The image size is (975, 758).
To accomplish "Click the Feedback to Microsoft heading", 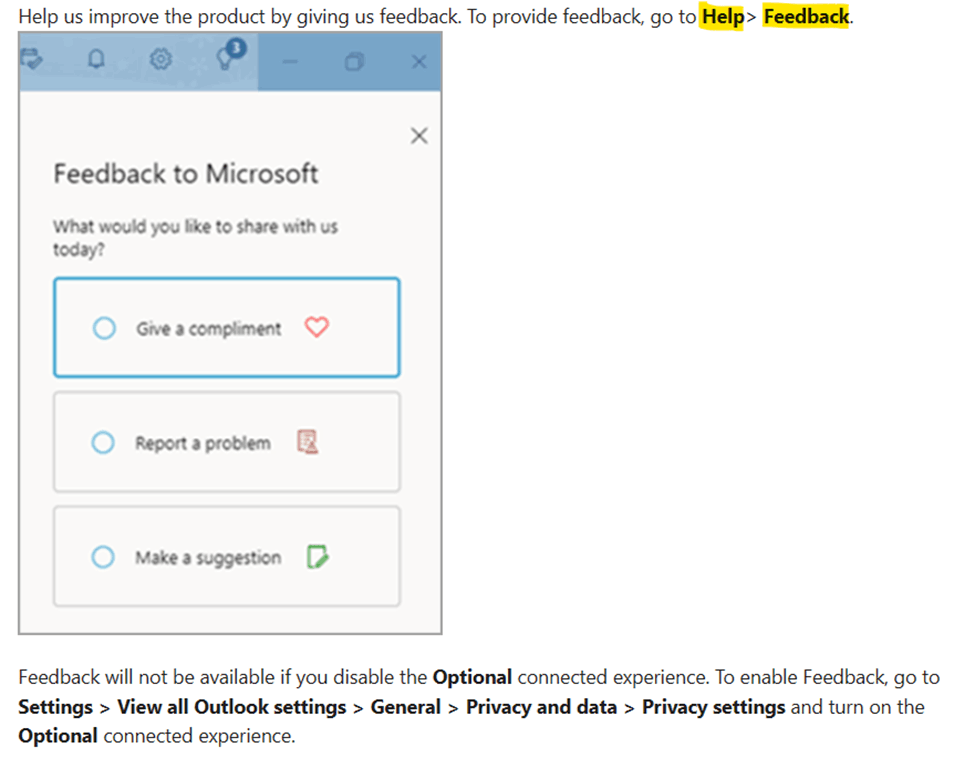I will point(186,173).
